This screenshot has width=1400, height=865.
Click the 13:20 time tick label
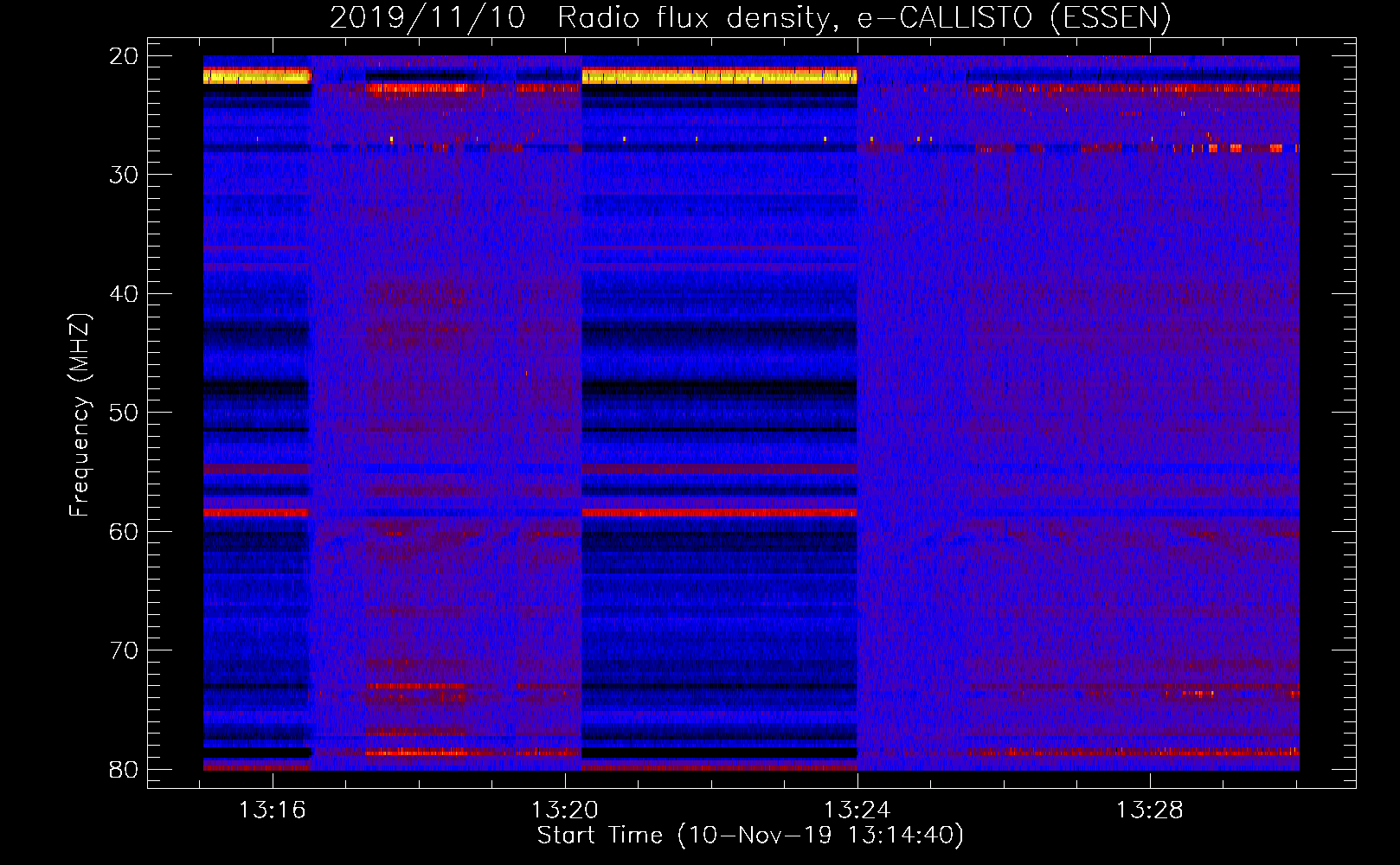[565, 811]
